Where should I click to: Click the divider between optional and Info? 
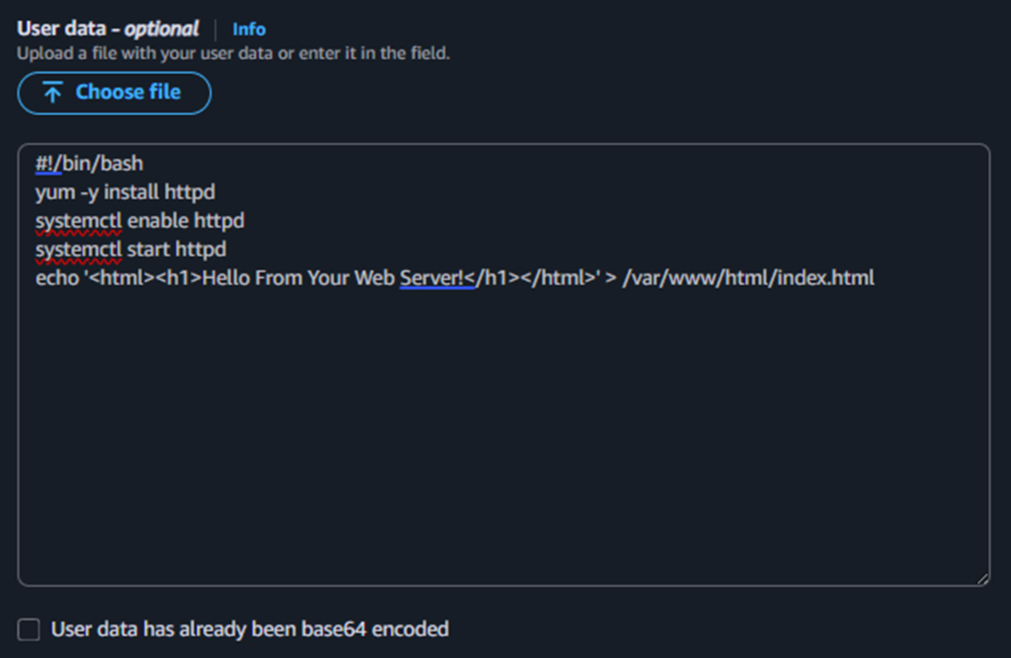pos(219,29)
